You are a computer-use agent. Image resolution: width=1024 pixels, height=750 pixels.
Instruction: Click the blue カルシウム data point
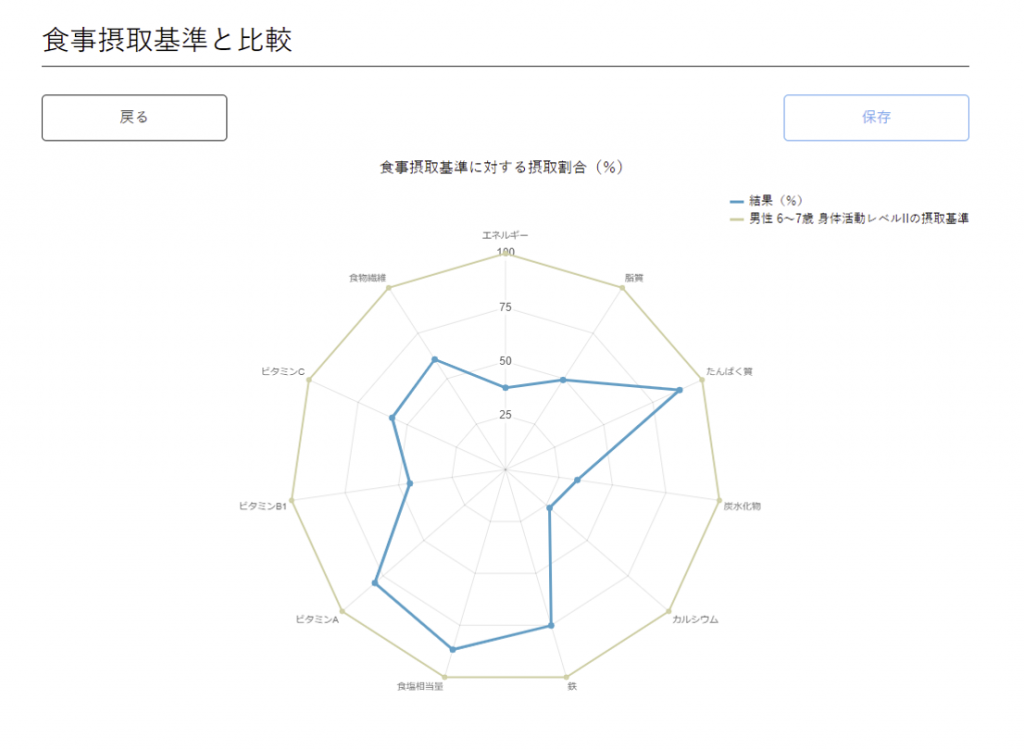click(x=549, y=508)
